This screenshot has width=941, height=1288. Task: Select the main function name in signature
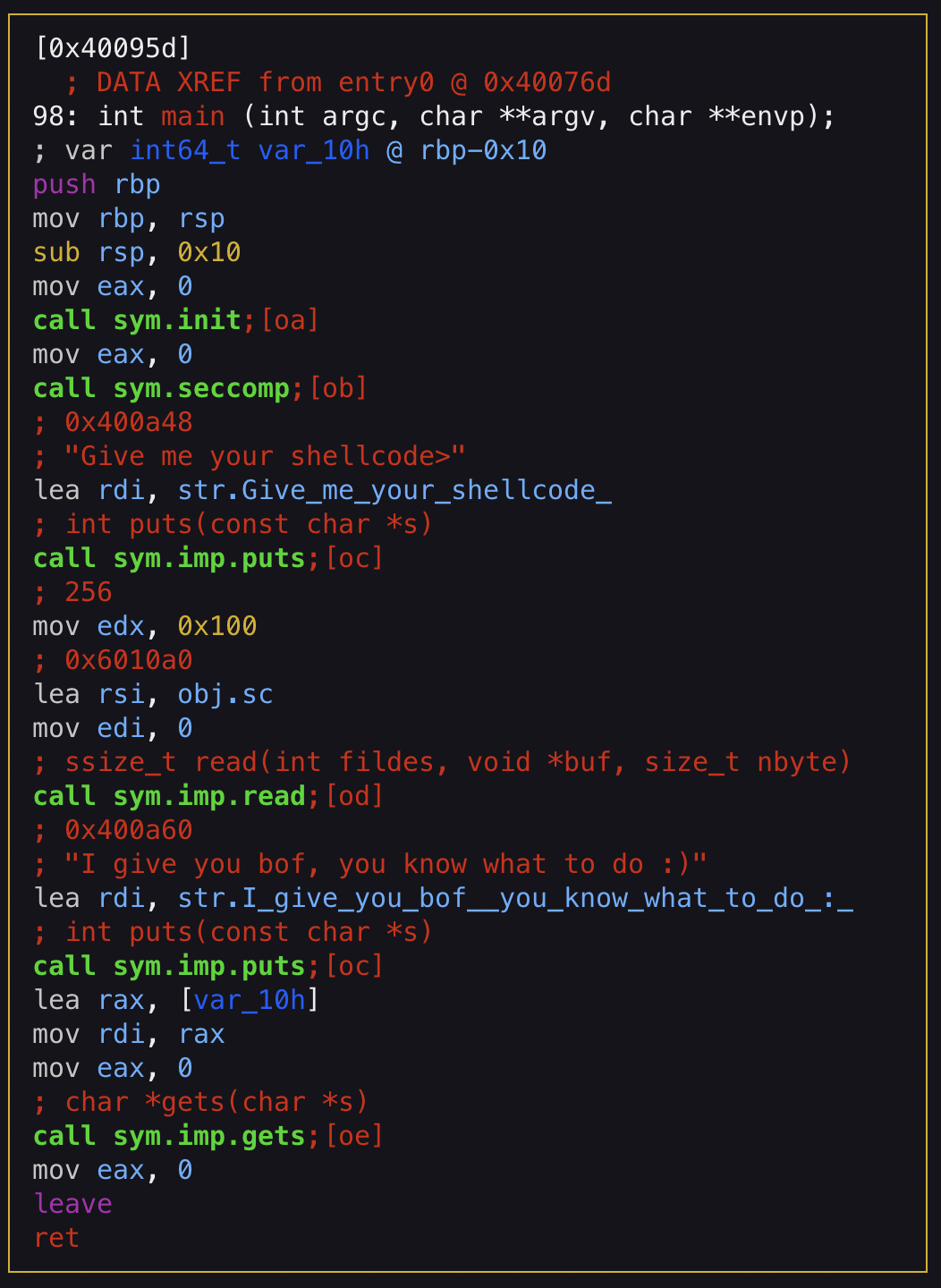click(192, 116)
